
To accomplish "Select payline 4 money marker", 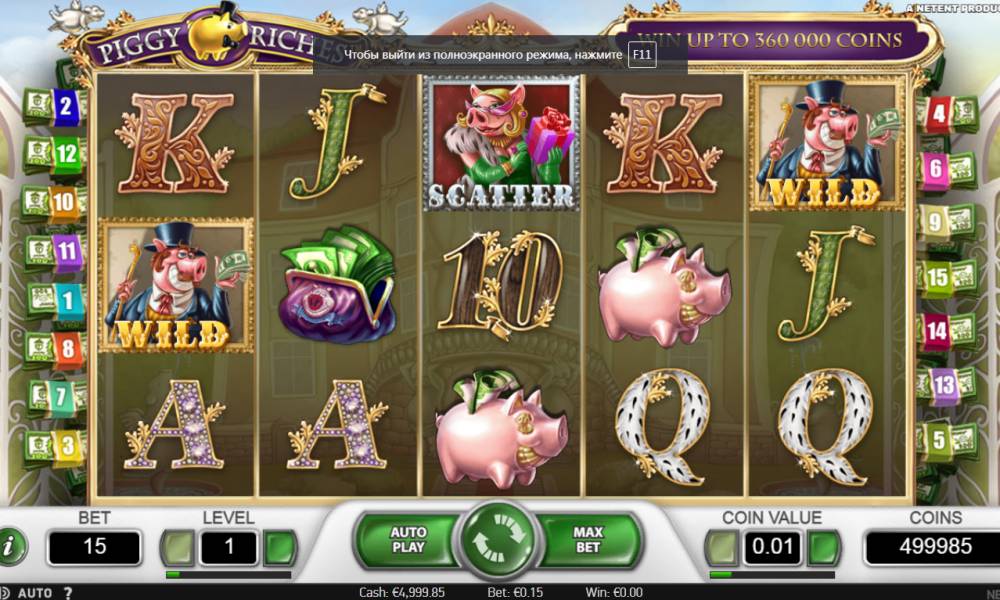I will pos(946,114).
